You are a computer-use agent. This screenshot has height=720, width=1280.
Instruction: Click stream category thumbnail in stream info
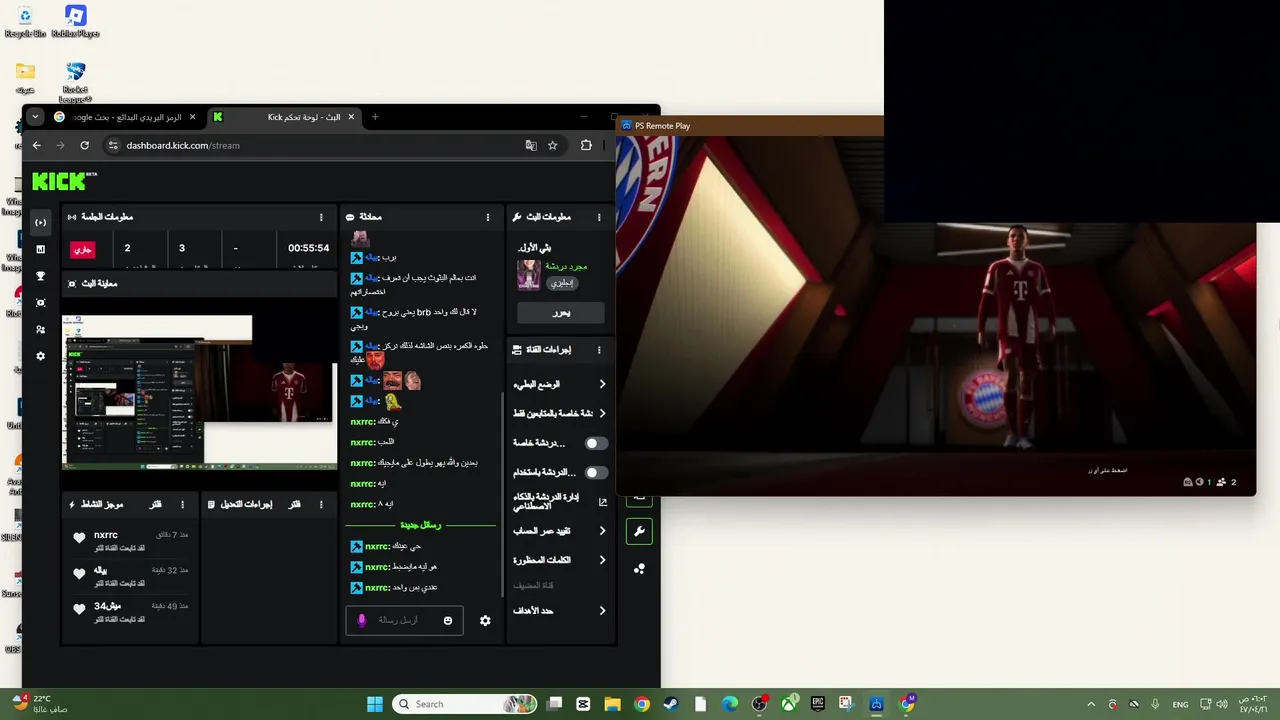click(x=529, y=274)
